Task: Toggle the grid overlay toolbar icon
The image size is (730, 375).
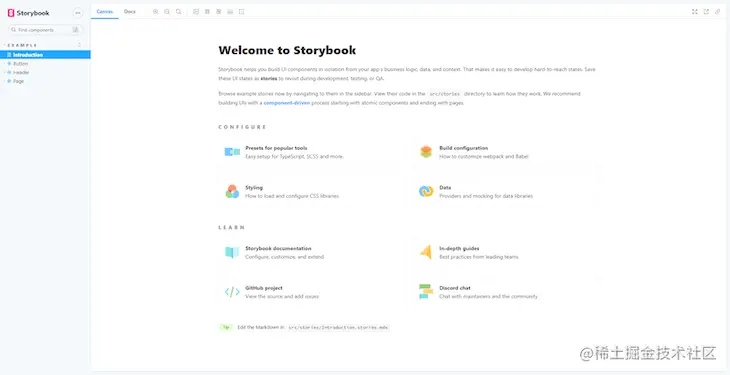Action: pos(207,12)
